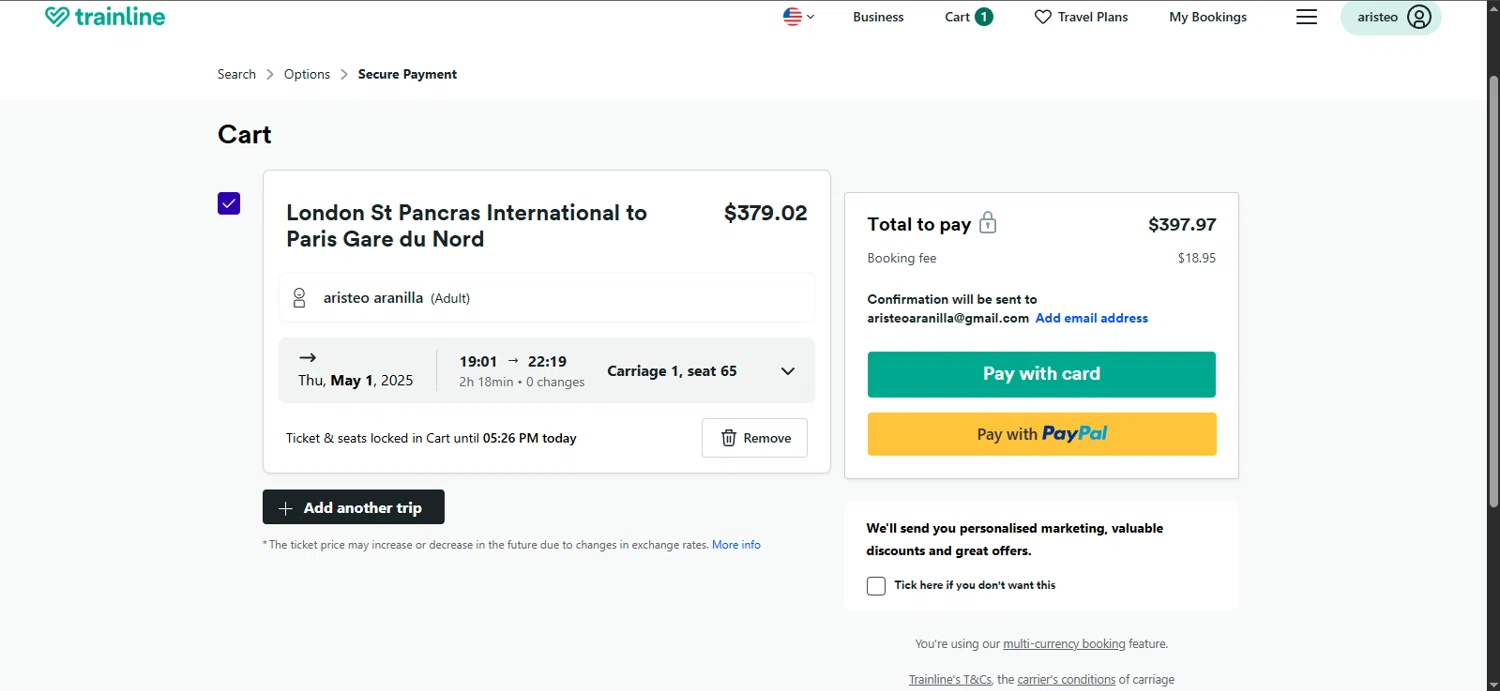Click the passenger icon beside aristeo aranilla

pyautogui.click(x=299, y=298)
